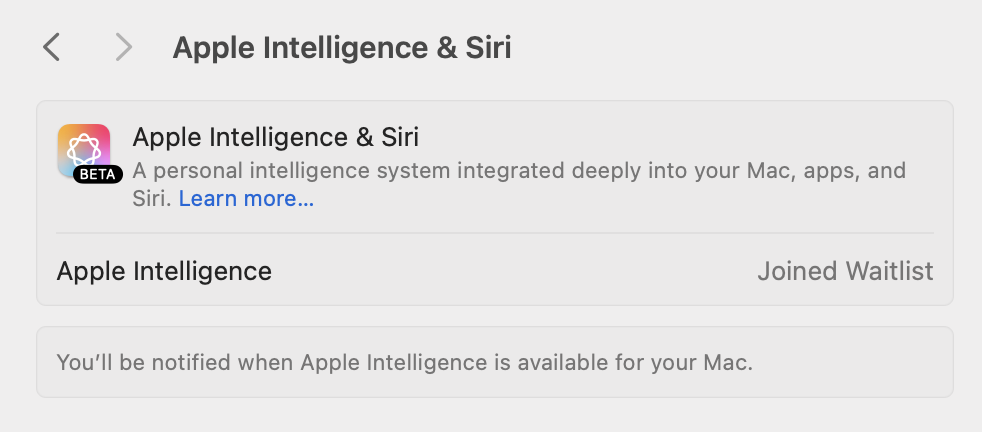Image resolution: width=982 pixels, height=432 pixels.
Task: Open the Learn more… link
Action: click(246, 199)
